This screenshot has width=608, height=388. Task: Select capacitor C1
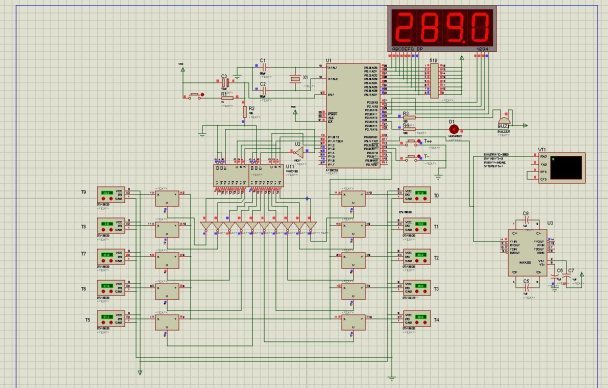(263, 67)
